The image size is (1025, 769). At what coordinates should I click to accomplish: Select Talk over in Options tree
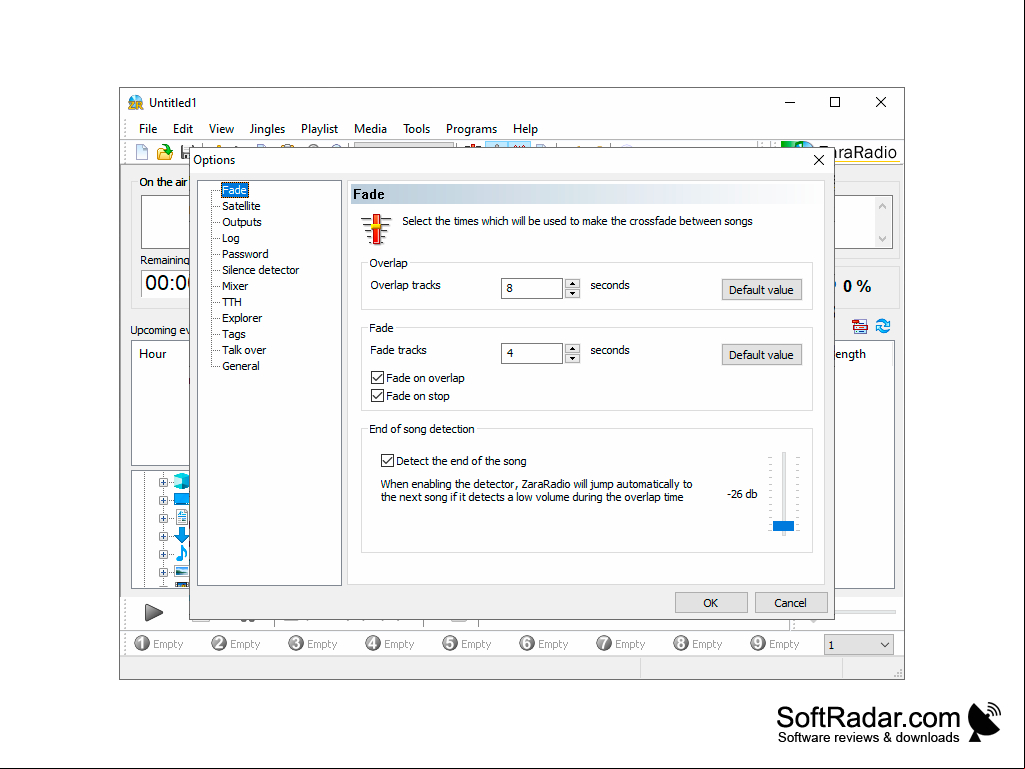[244, 350]
